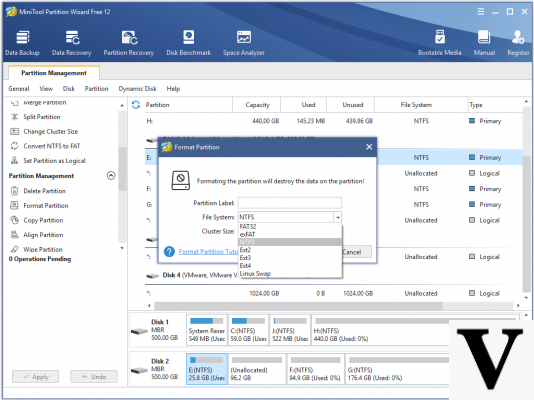Choose Align Partition action
Image resolution: width=534 pixels, height=400 pixels.
click(x=43, y=235)
